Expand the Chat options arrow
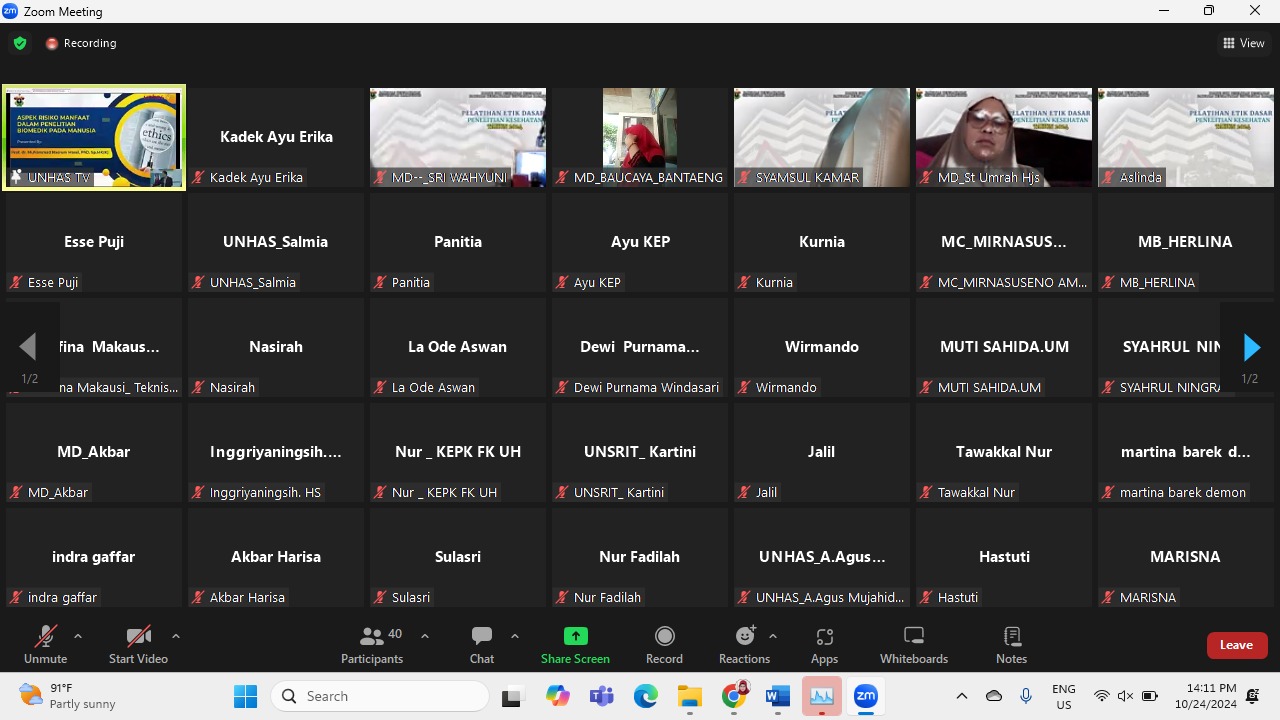1280x720 pixels. tap(515, 636)
